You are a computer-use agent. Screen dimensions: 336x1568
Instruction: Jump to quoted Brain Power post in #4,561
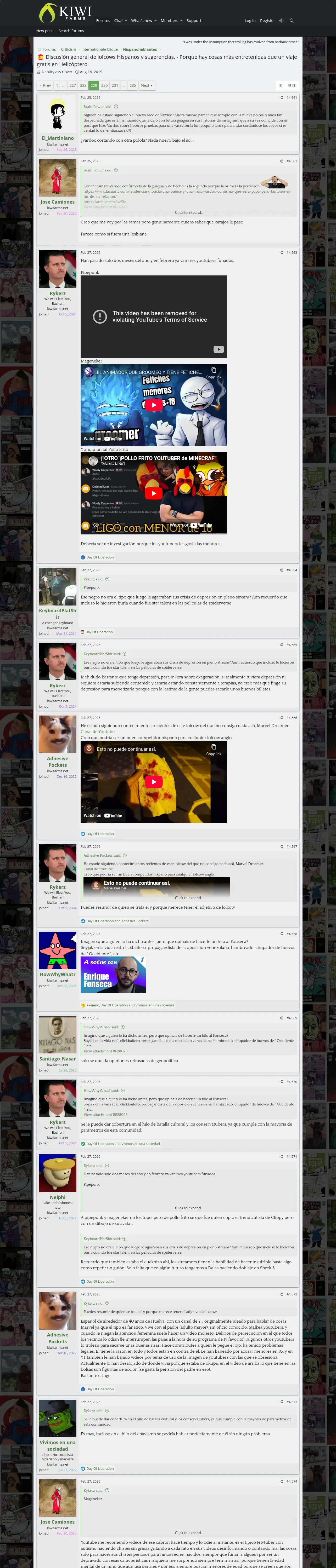tap(116, 107)
